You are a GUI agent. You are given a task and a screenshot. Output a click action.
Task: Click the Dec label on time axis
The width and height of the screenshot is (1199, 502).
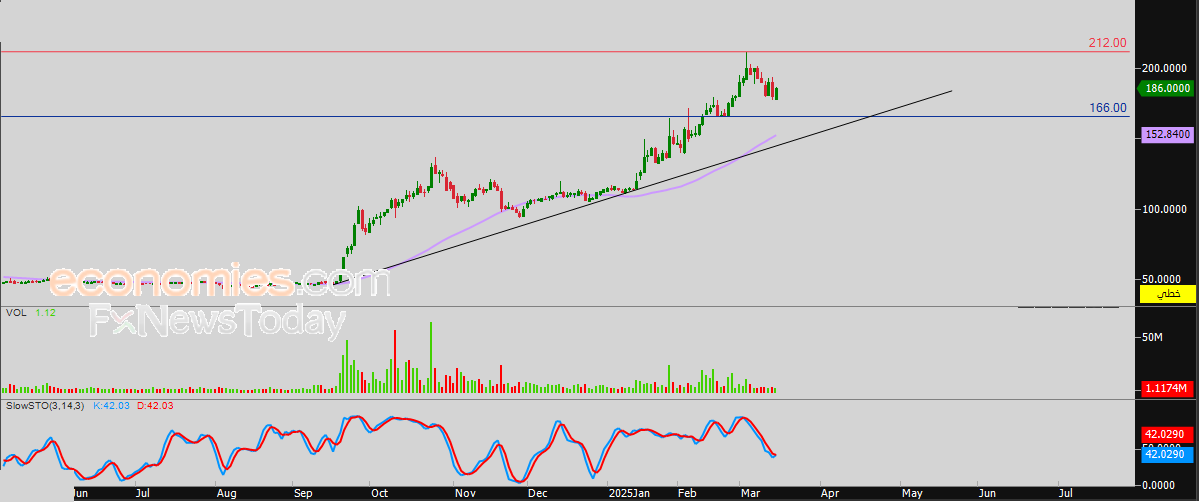538,494
